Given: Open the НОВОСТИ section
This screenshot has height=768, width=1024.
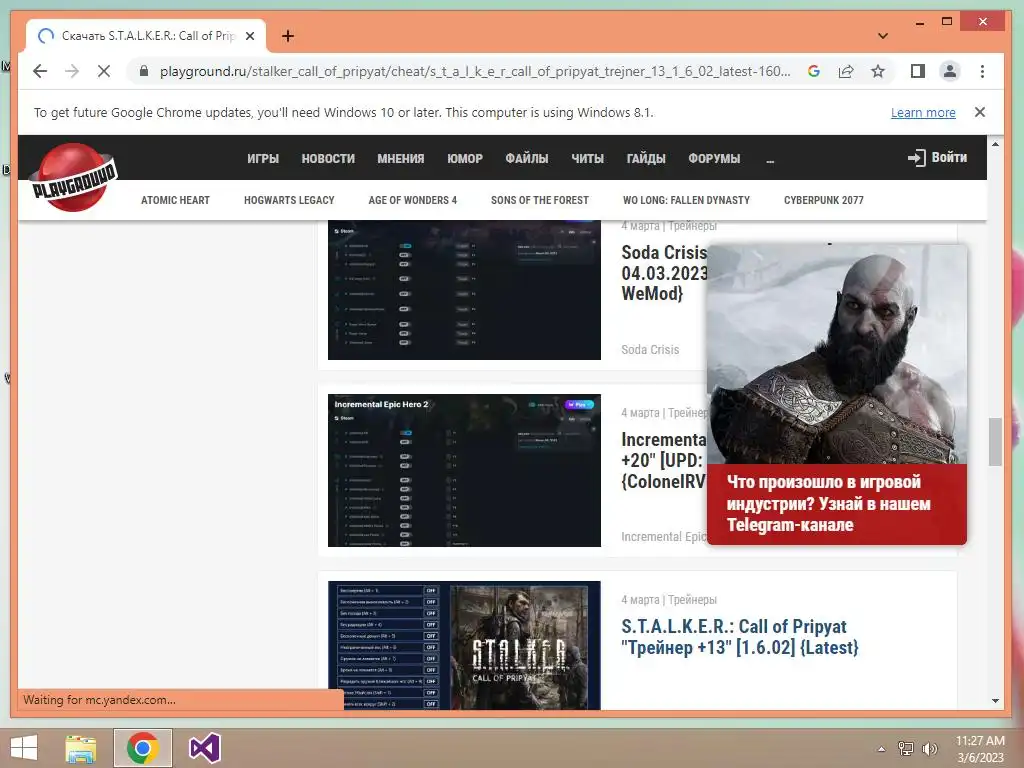Looking at the screenshot, I should pyautogui.click(x=328, y=159).
